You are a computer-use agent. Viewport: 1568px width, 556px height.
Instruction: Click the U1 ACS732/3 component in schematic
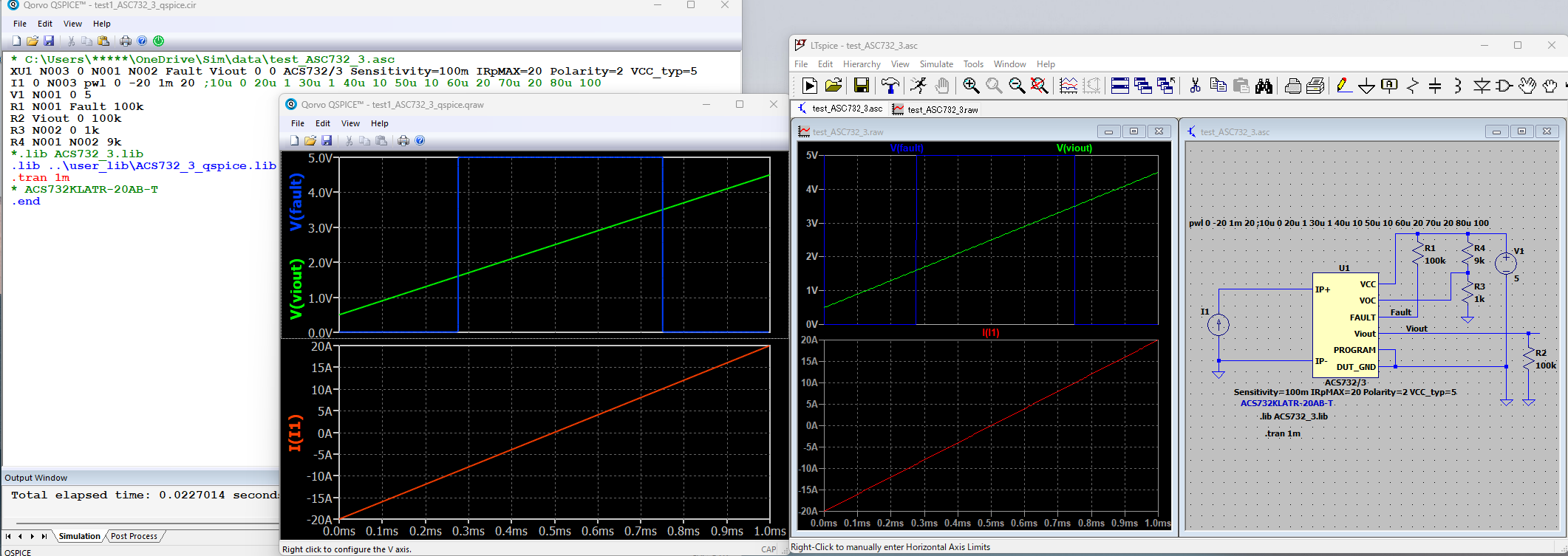(1345, 325)
